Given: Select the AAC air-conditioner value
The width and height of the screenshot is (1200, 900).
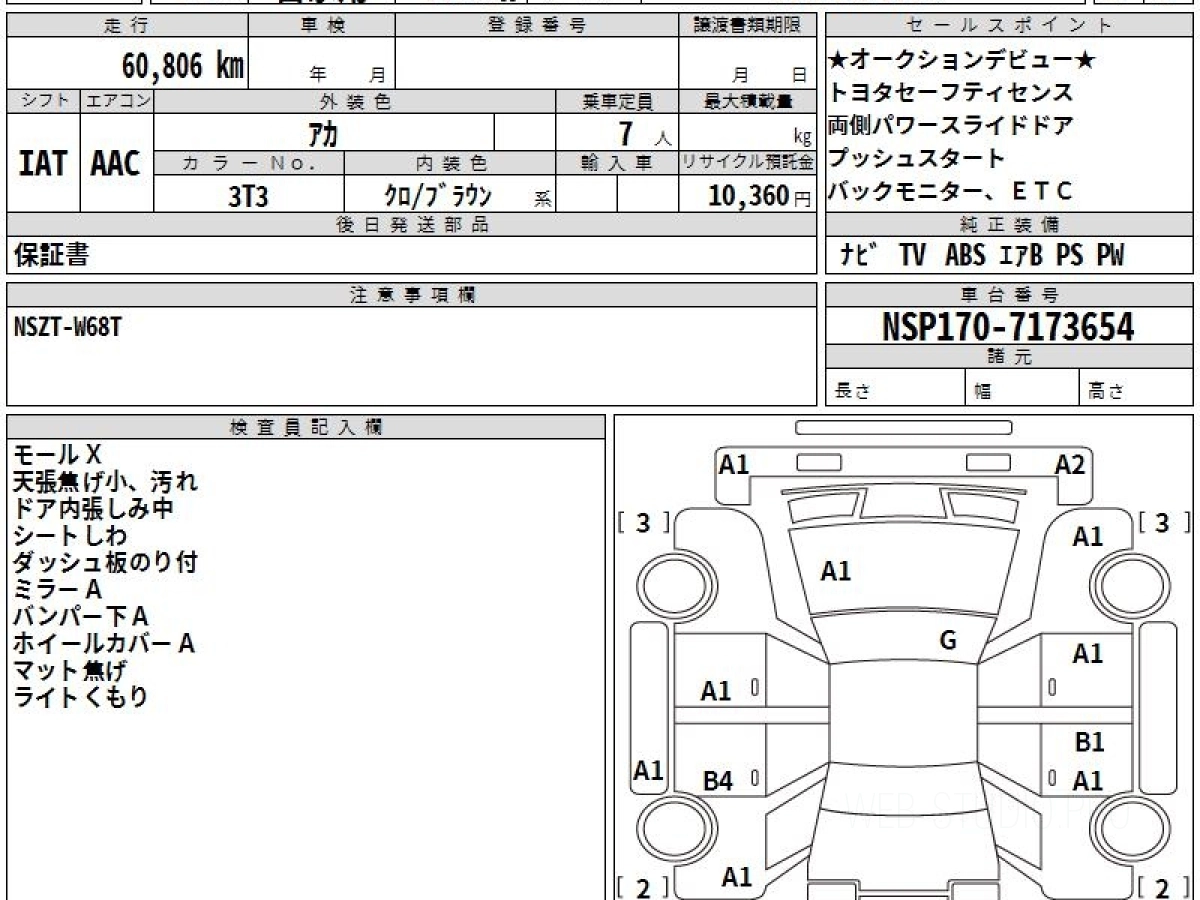Looking at the screenshot, I should [116, 163].
